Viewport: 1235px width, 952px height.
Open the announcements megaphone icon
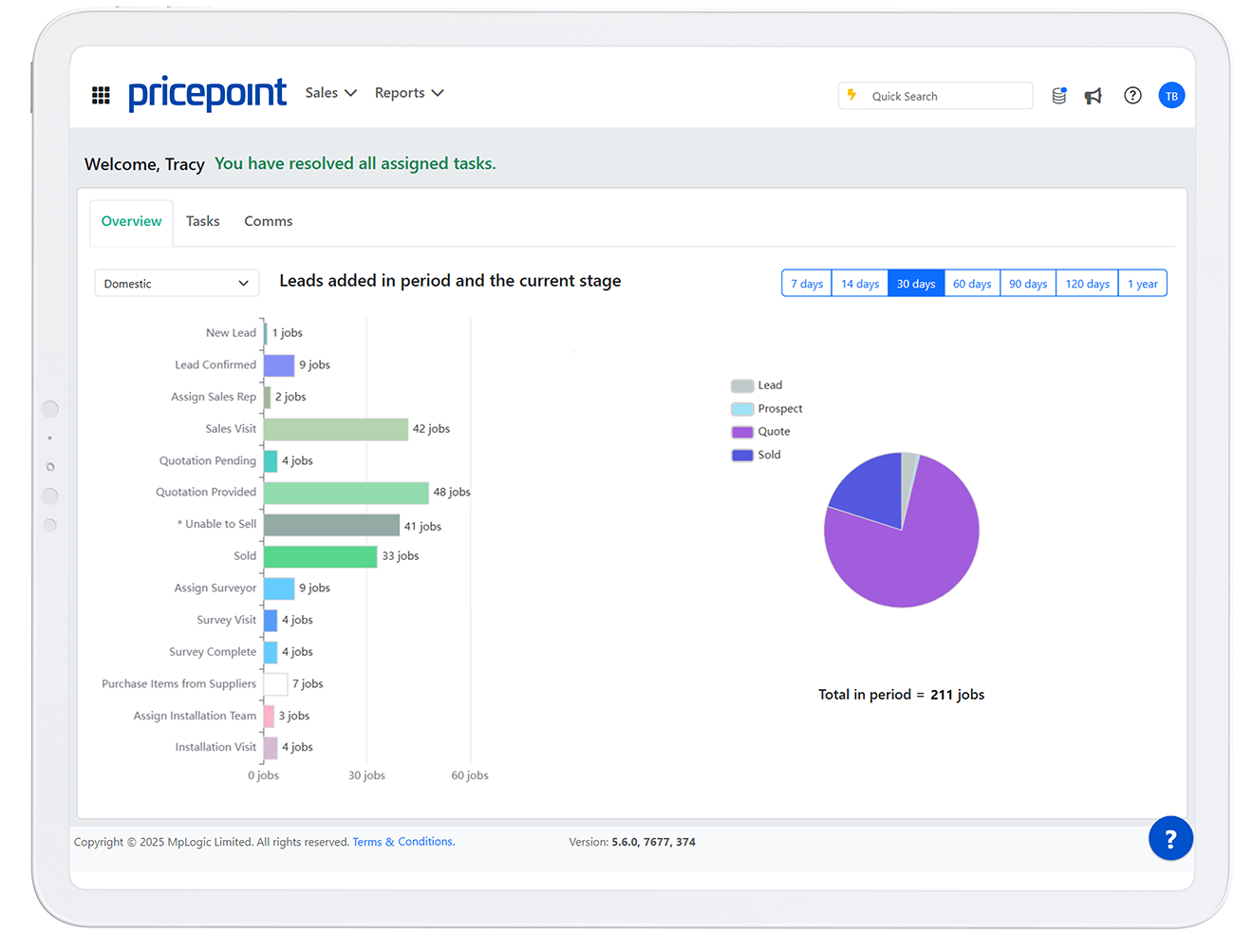click(1094, 96)
